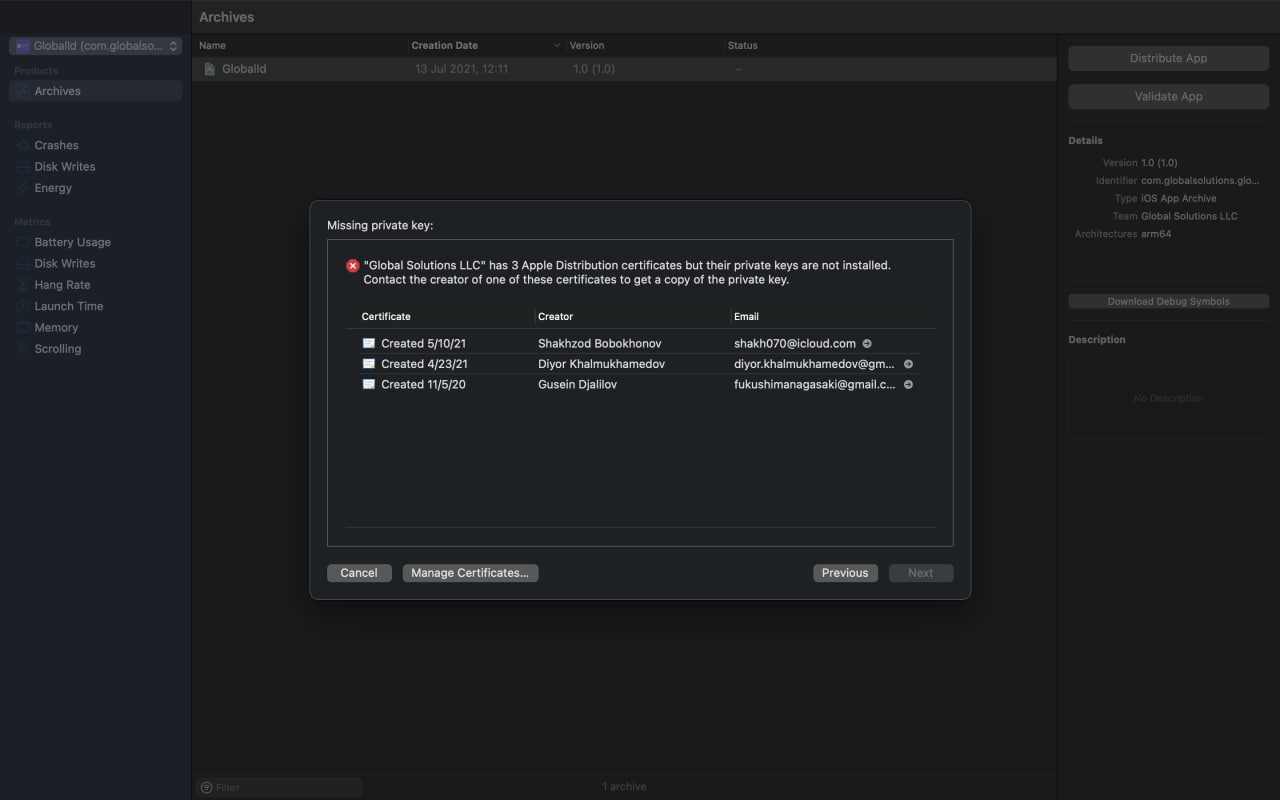Click the Hang Rate sidebar icon
Image resolution: width=1280 pixels, height=800 pixels.
[23, 285]
